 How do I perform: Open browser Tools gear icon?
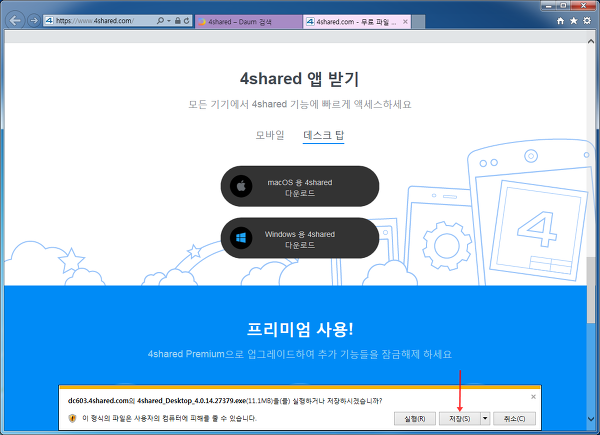click(x=587, y=21)
